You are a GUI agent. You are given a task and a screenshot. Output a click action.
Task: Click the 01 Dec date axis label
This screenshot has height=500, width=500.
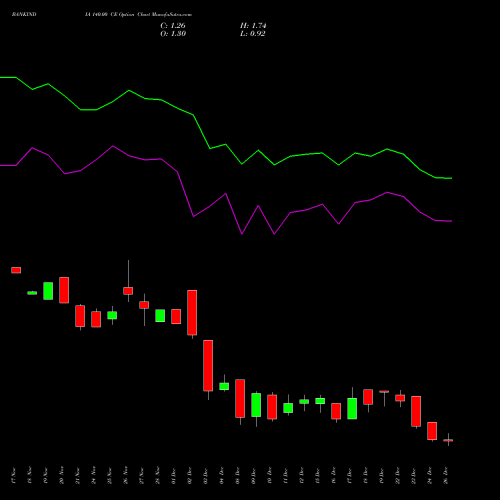[x=174, y=476]
